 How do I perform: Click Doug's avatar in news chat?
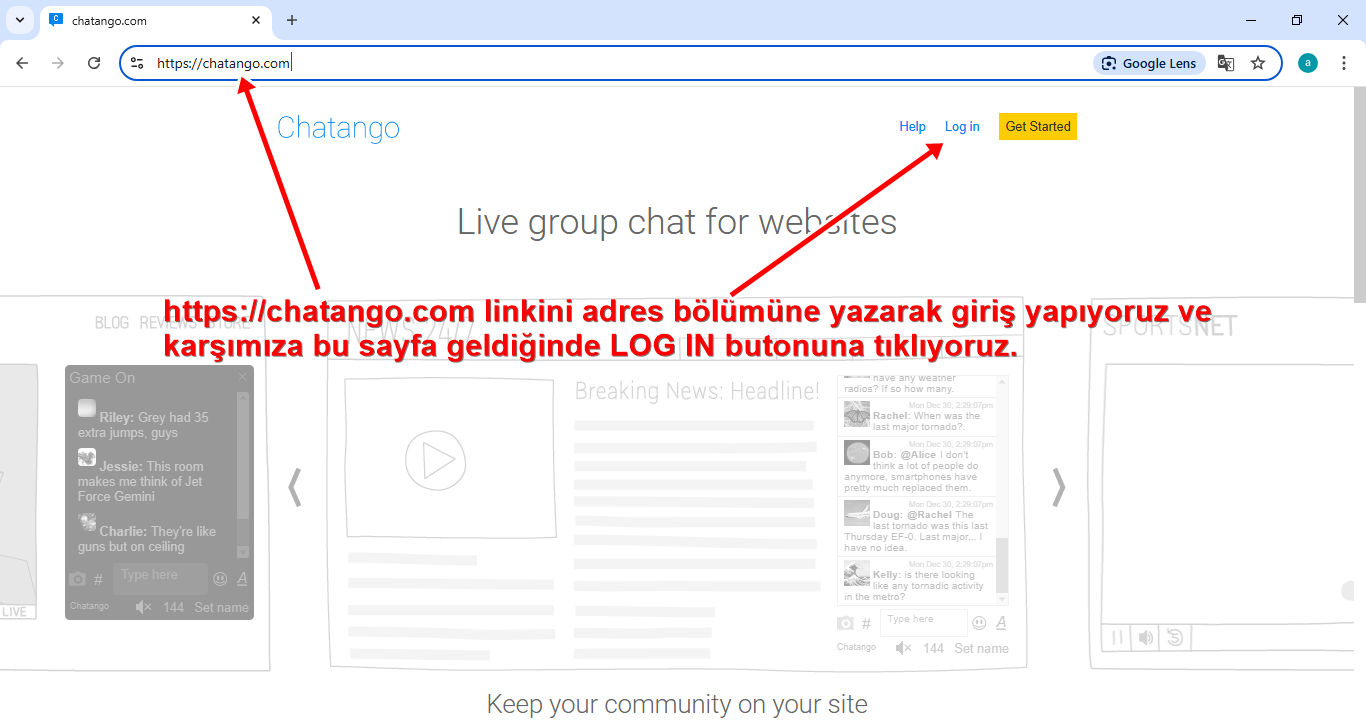click(x=856, y=513)
